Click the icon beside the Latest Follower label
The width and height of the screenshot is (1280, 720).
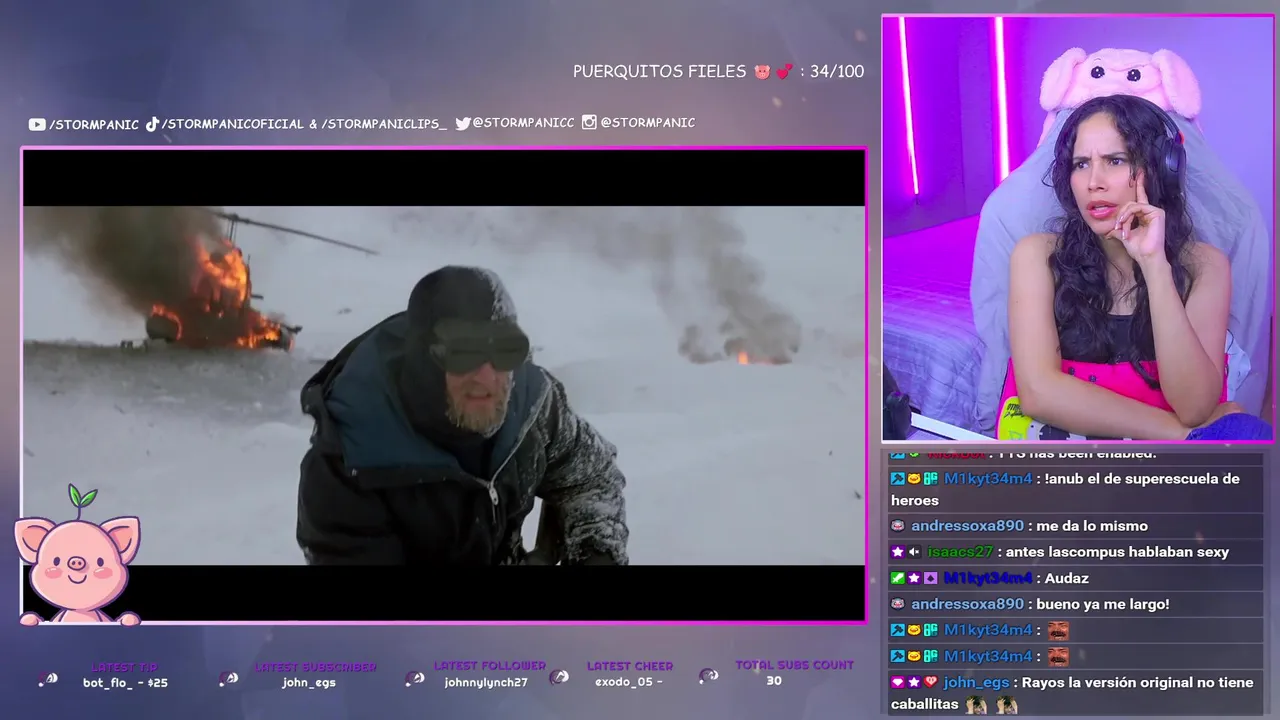tap(415, 678)
